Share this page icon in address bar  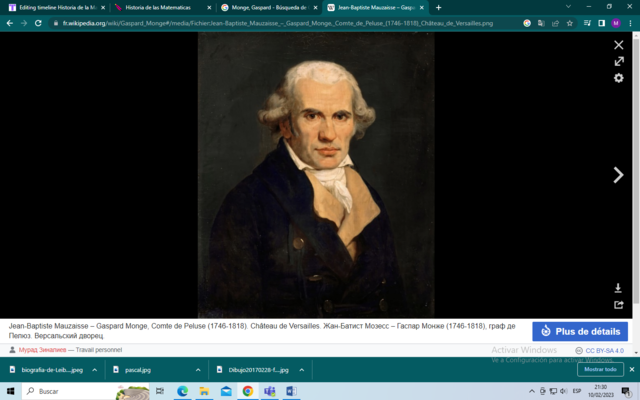pyautogui.click(x=555, y=23)
